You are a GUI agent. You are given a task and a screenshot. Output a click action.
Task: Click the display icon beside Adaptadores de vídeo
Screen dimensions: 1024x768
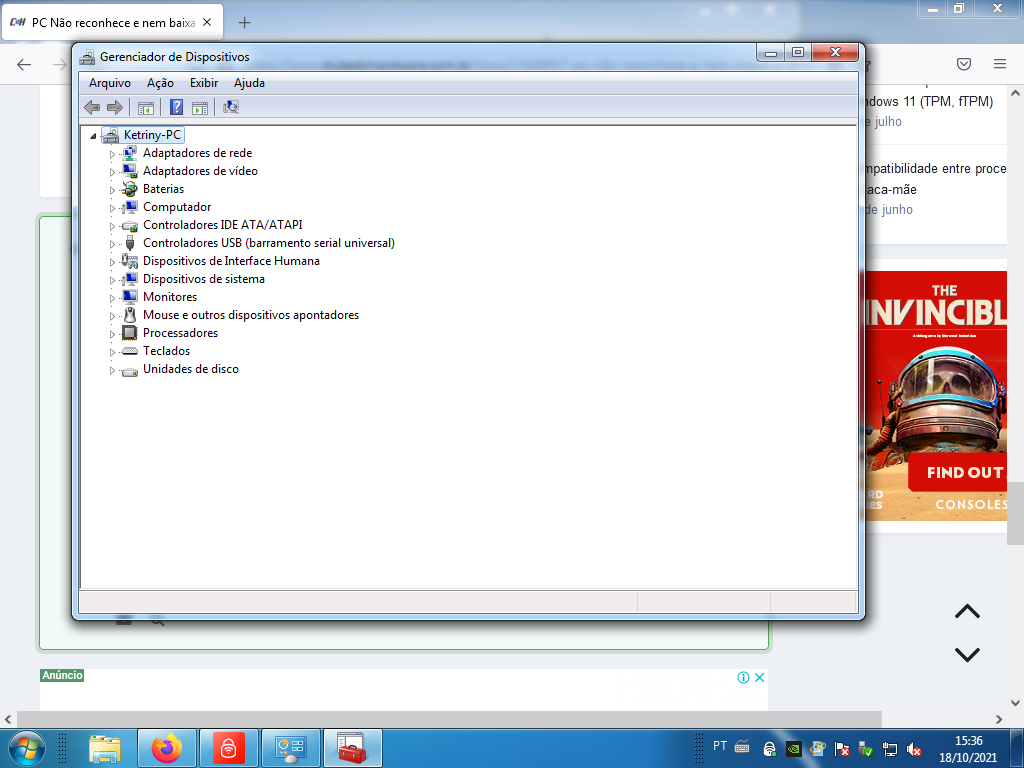coord(130,170)
